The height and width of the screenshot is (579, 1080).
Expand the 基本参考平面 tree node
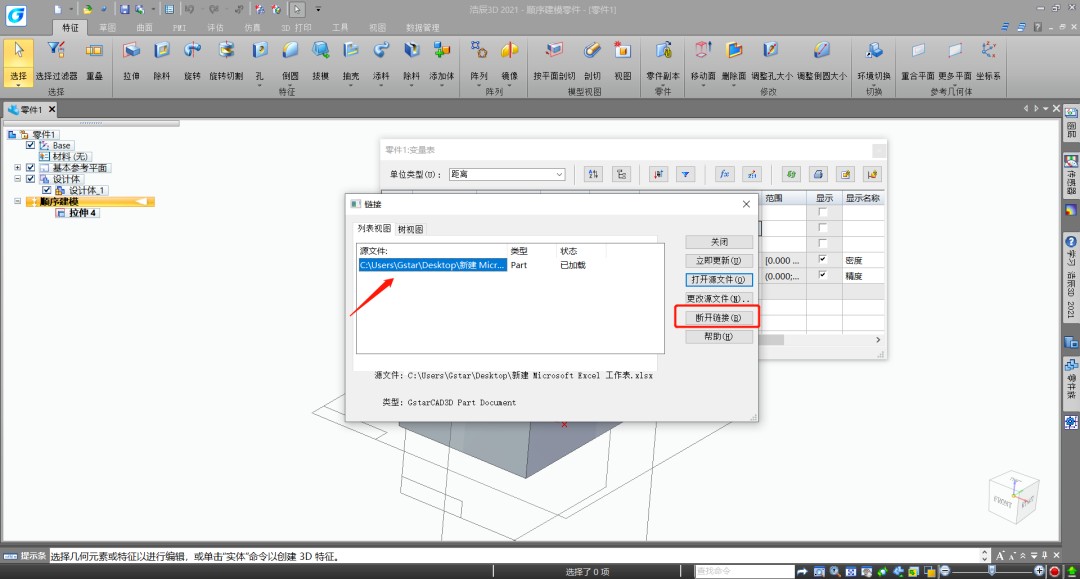click(x=17, y=167)
